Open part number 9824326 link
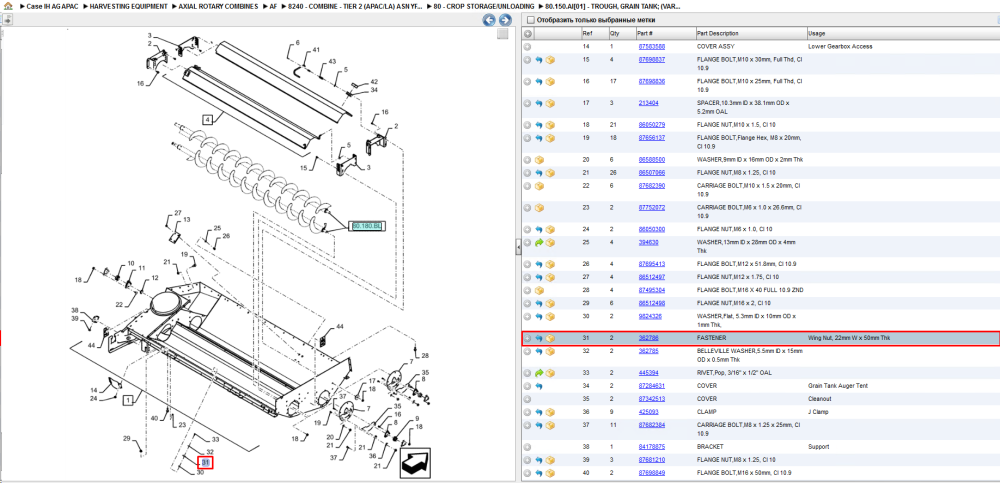Viewport: 1000px width, 483px height. click(x=651, y=316)
